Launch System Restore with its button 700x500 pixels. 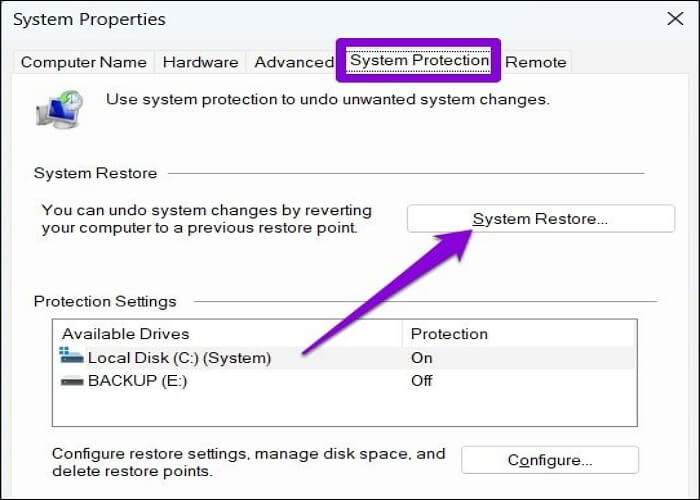(x=540, y=219)
